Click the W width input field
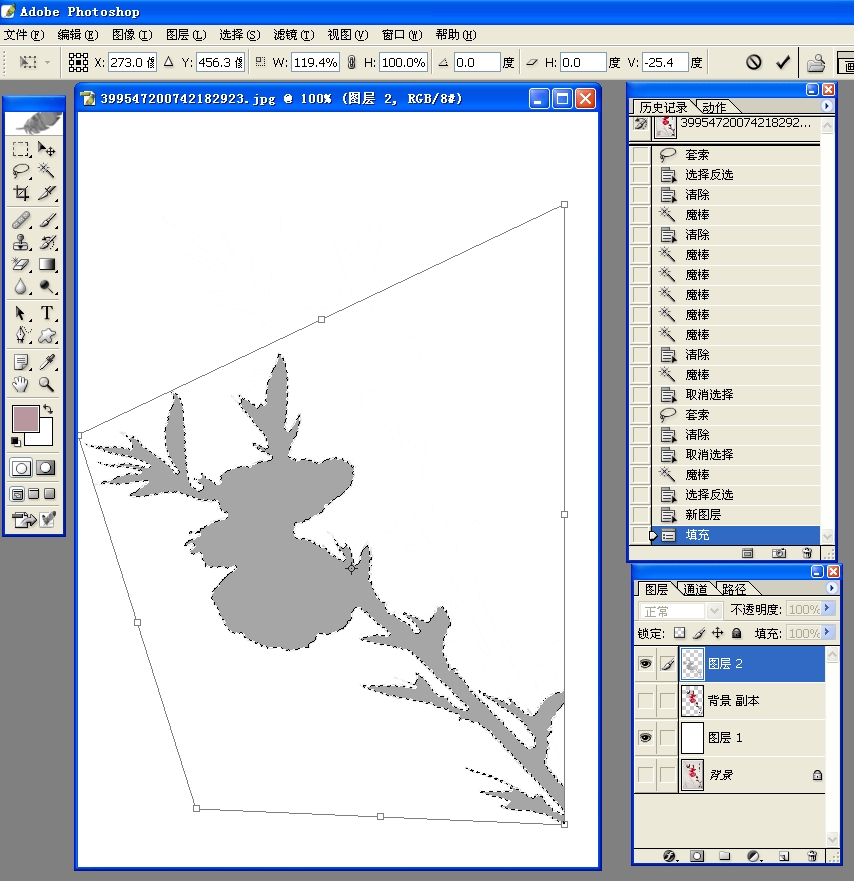The height and width of the screenshot is (881, 854). (315, 62)
